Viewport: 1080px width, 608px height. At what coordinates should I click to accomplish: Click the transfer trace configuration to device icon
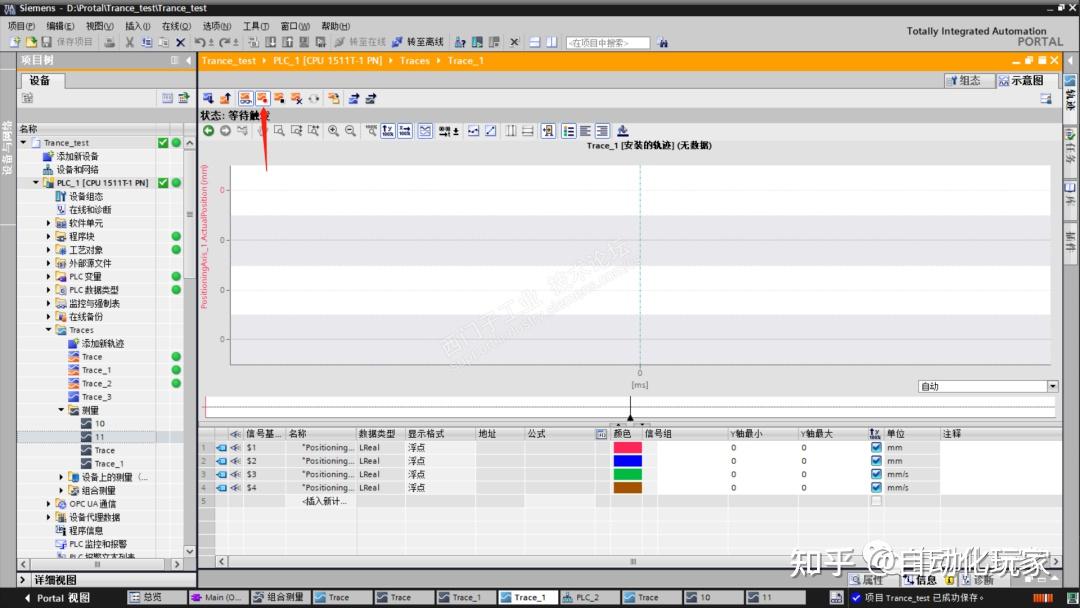tap(208, 98)
